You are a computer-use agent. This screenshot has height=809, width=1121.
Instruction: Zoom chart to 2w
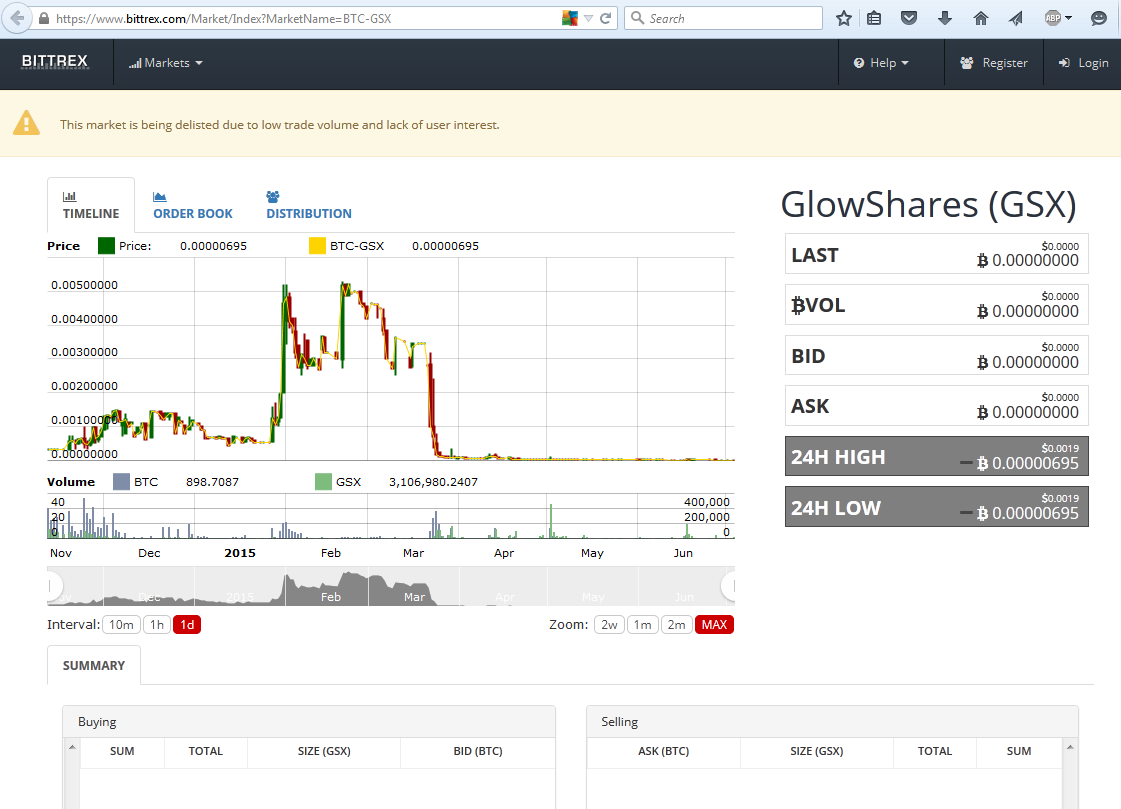[609, 625]
